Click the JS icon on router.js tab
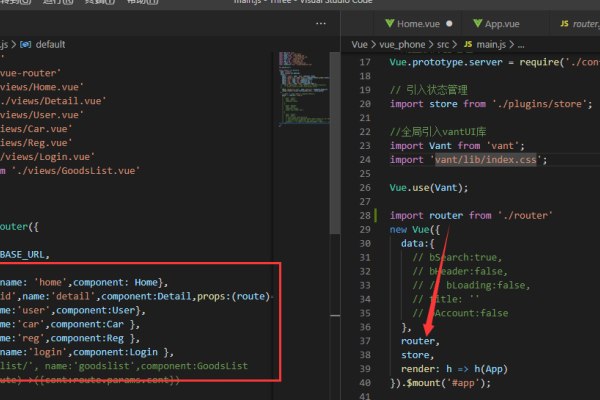 coord(564,24)
